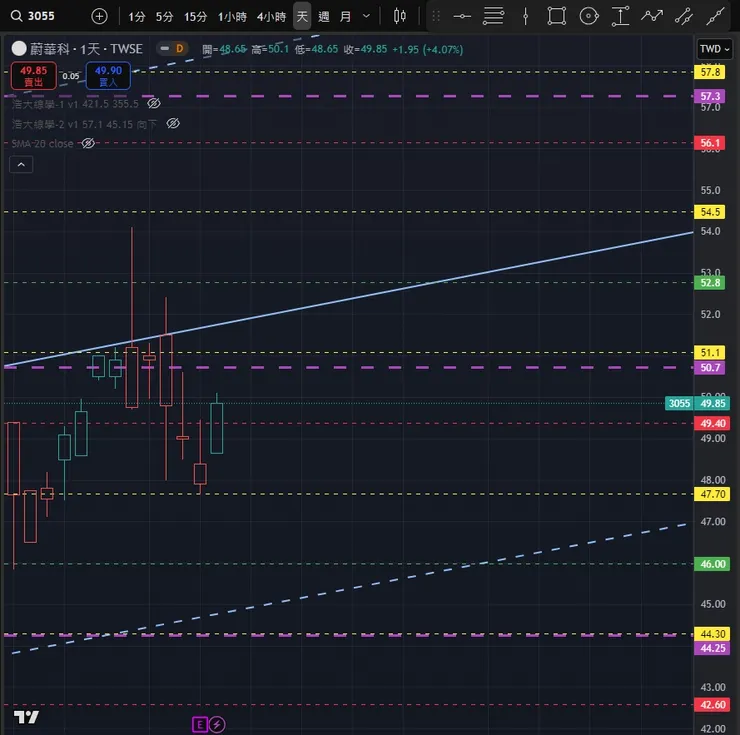Viewport: 740px width, 735px height.
Task: Click the 50.7 purple price label
Action: (x=710, y=368)
